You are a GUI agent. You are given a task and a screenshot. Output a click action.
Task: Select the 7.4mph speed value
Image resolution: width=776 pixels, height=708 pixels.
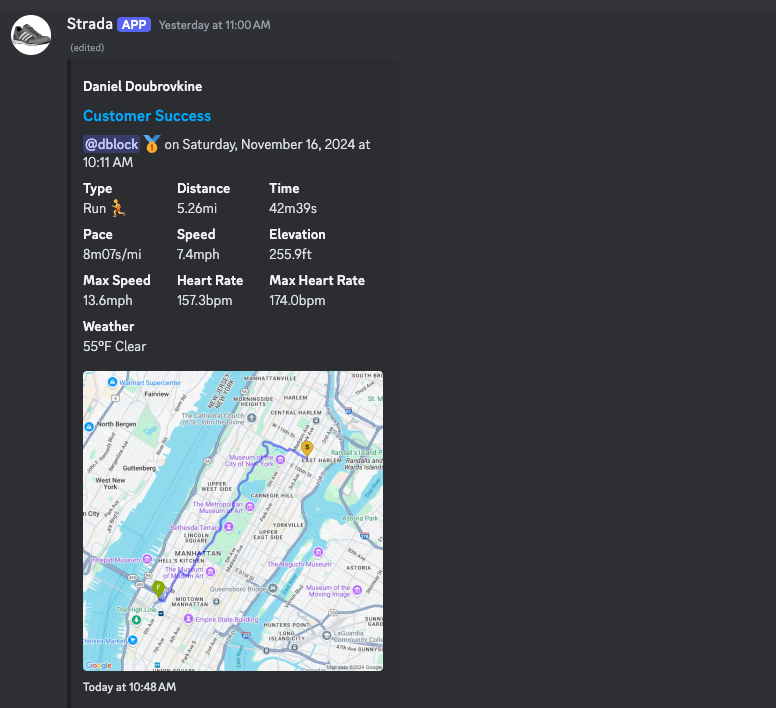tap(198, 254)
